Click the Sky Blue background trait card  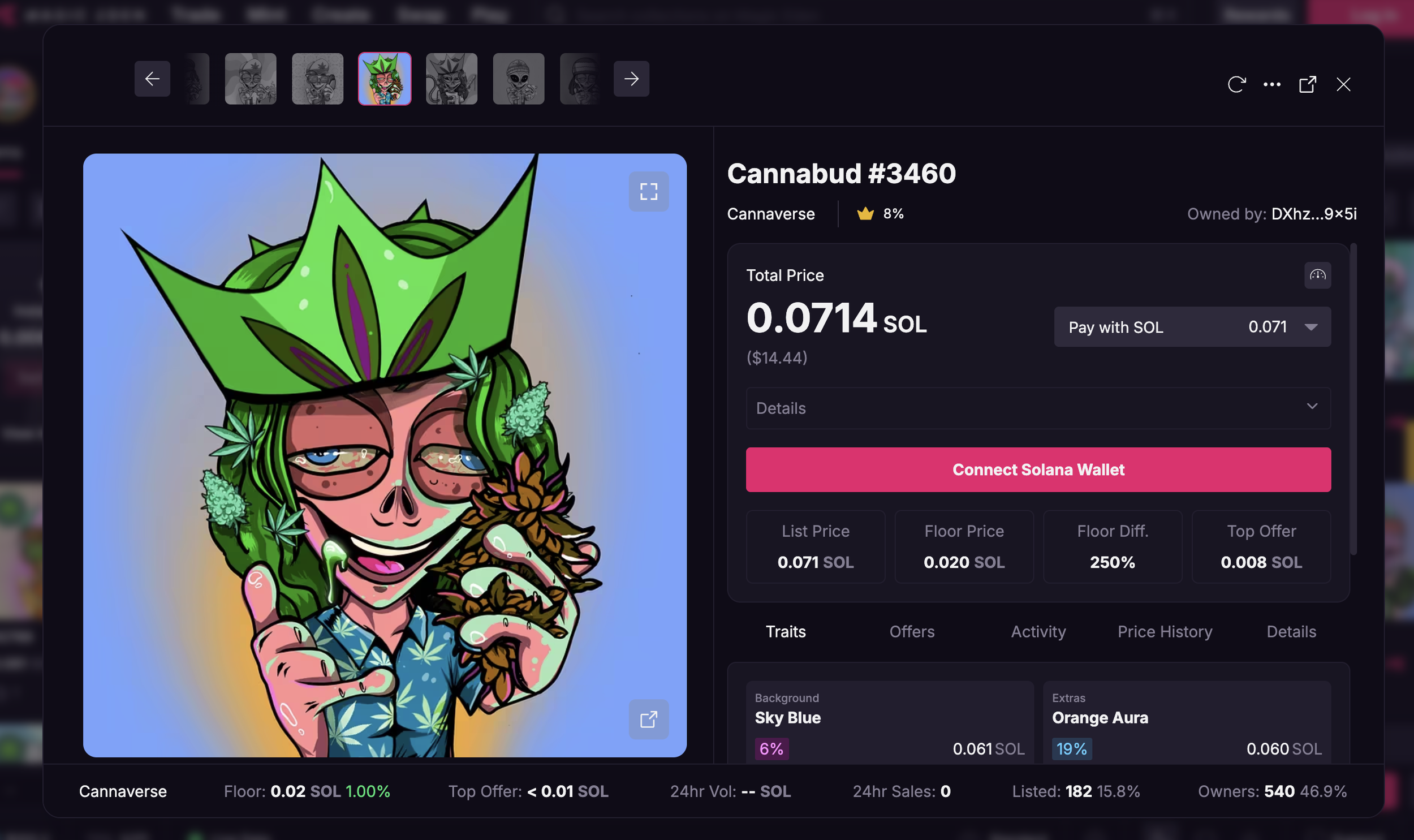coord(890,723)
